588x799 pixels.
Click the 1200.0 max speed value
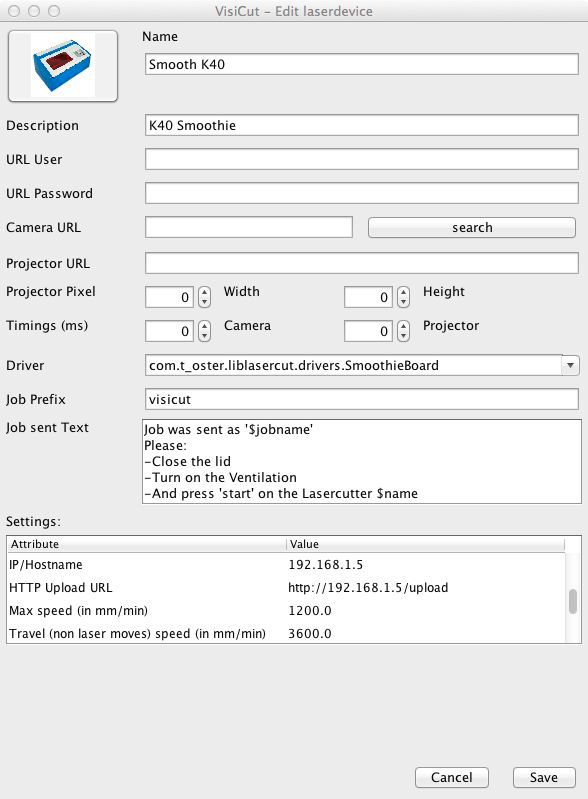pos(425,610)
